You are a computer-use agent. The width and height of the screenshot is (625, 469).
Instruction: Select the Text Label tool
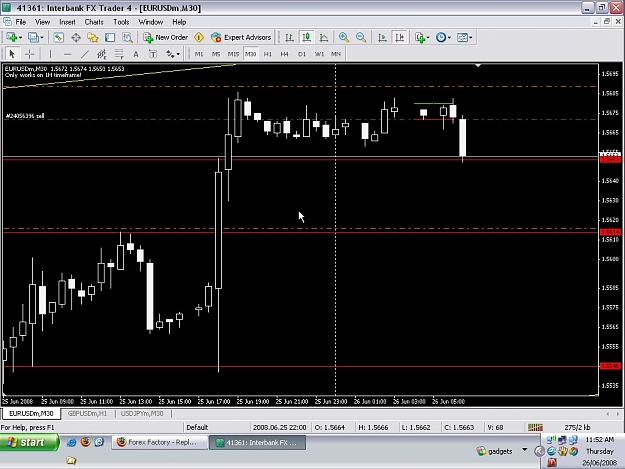153,54
